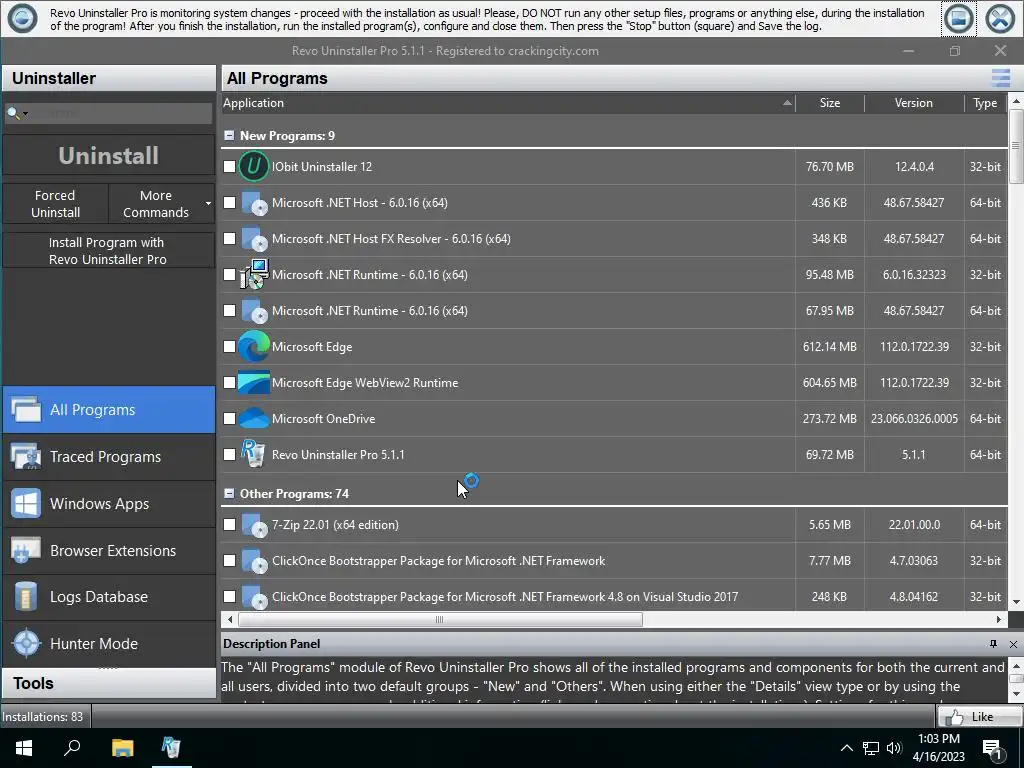Open the view options menu icon
Viewport: 1024px width, 768px height.
tap(1000, 78)
